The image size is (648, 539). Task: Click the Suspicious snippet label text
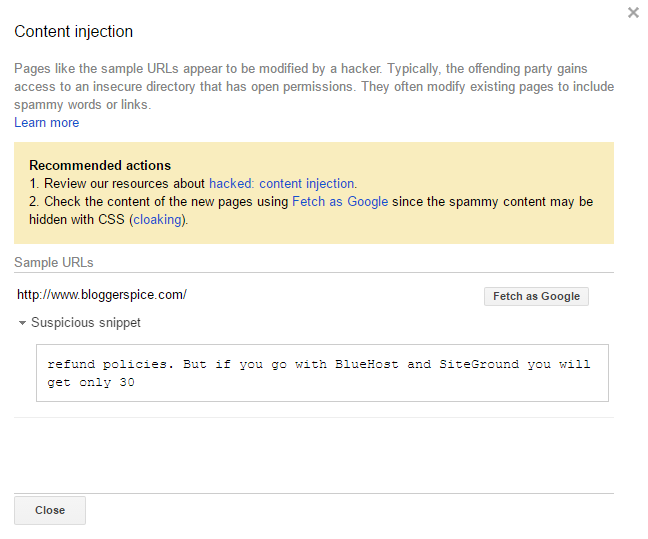pyautogui.click(x=86, y=323)
